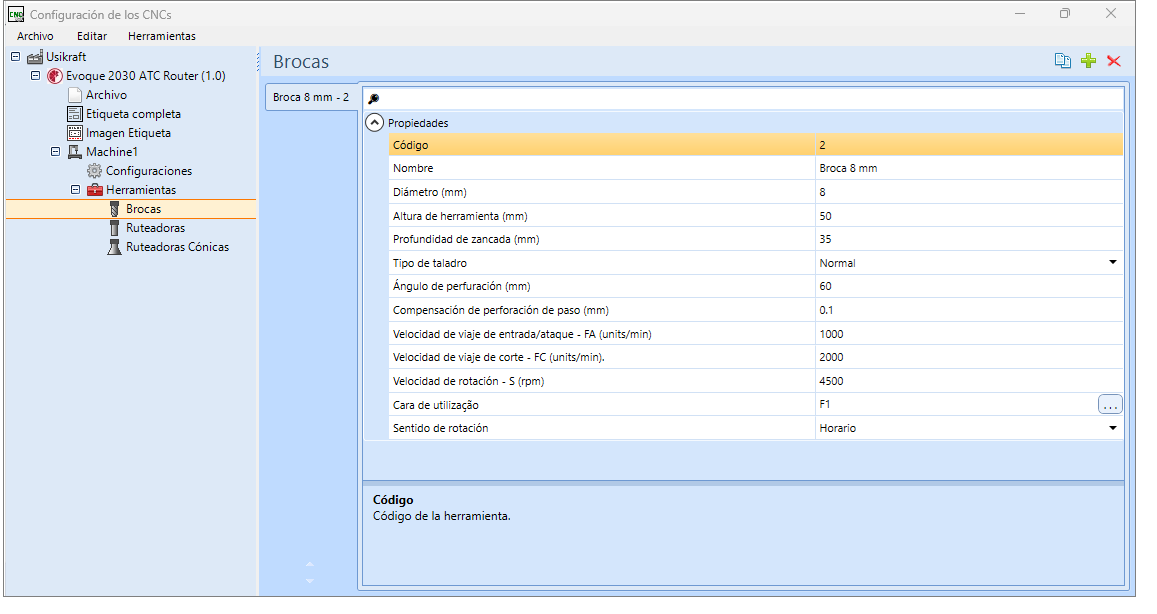Click the Cara de utilização label
Viewport: 1157px width, 614px height.
pyautogui.click(x=436, y=405)
